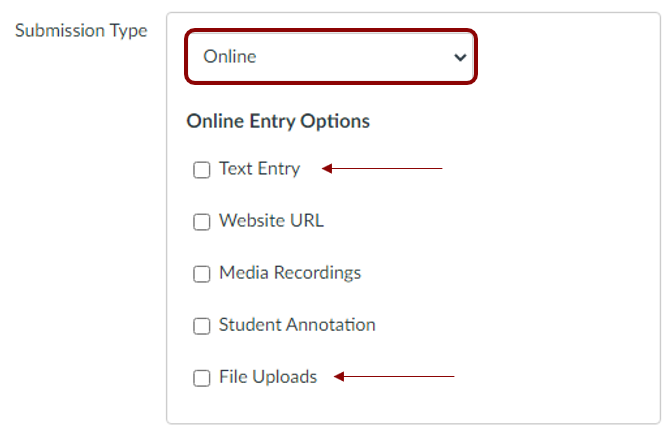Click the tail end of the File Uploads arrow
This screenshot has height=432, width=671.
click(x=453, y=377)
